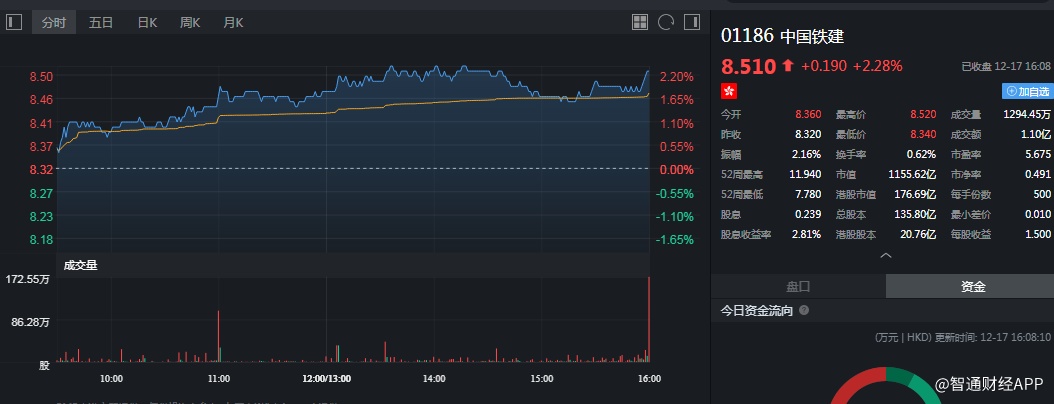
Task: Switch chart to multi-grid layout
Action: (x=641, y=21)
